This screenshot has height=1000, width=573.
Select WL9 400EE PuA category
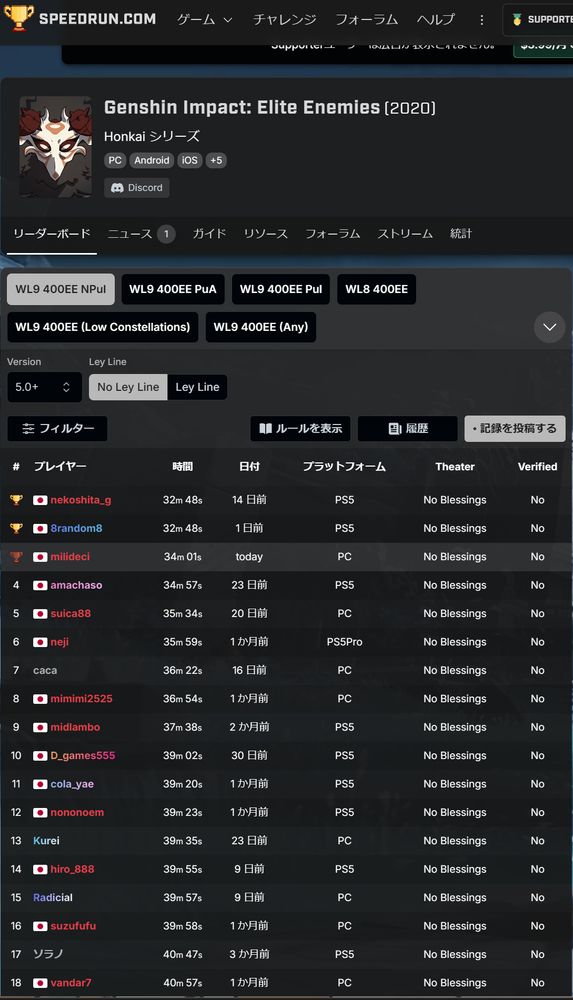tap(172, 289)
